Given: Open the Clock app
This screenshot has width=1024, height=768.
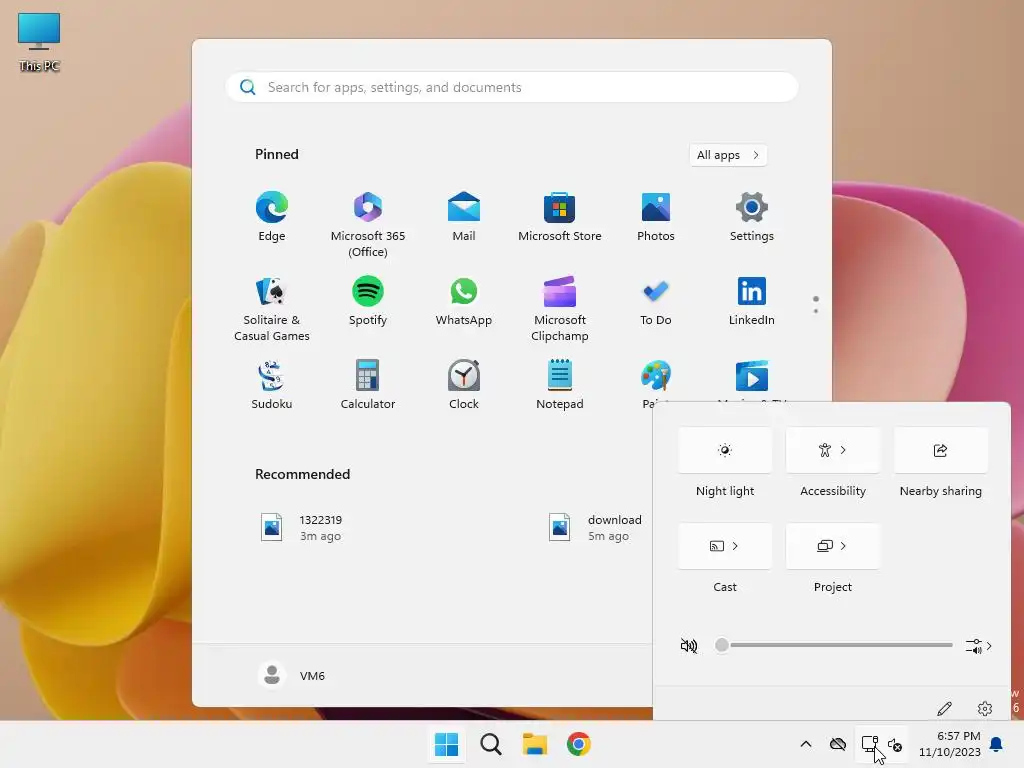Looking at the screenshot, I should [464, 385].
